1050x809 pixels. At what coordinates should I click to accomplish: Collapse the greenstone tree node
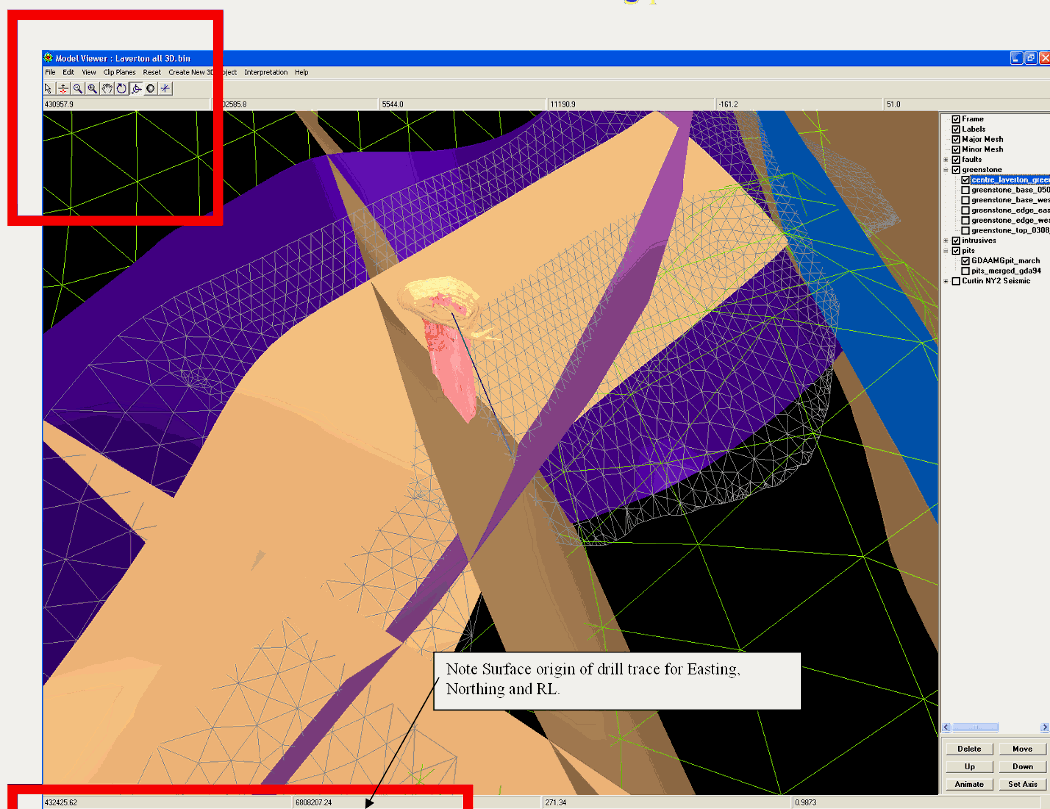pos(946,170)
